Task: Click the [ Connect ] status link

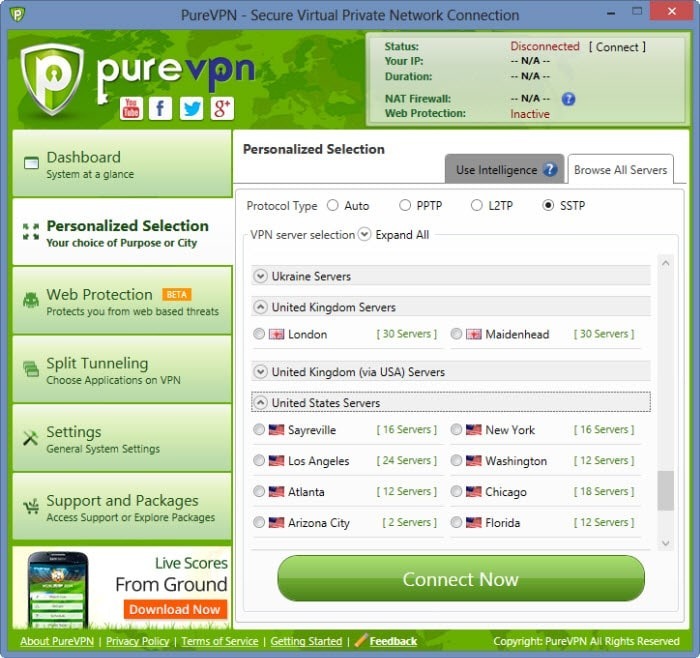Action: pyautogui.click(x=617, y=47)
